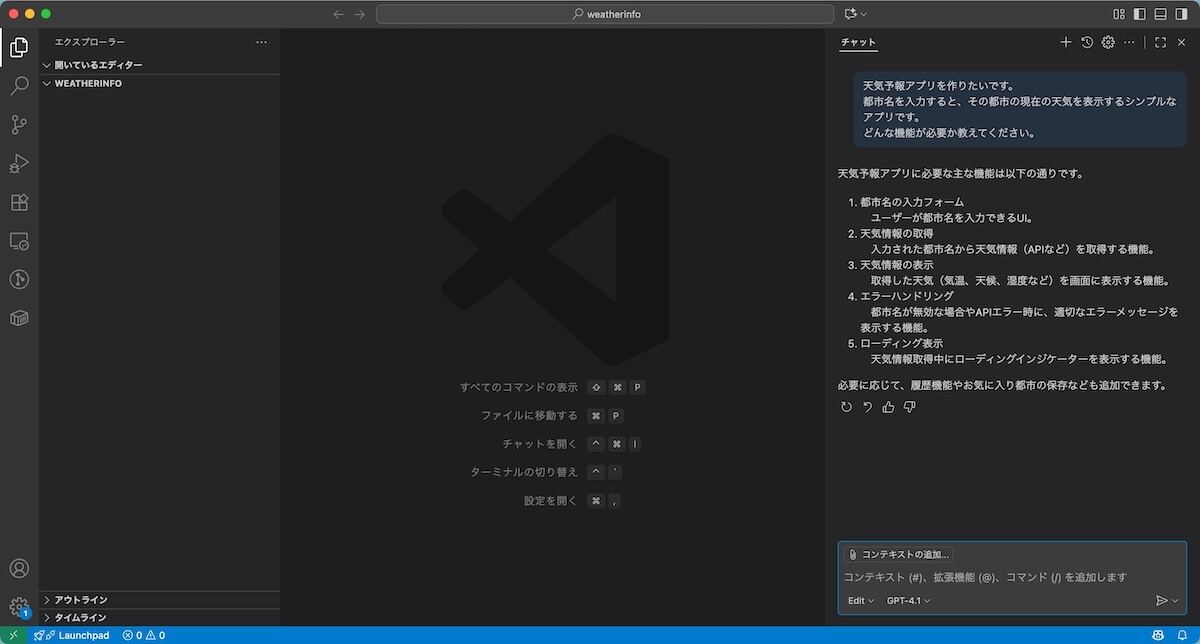The width and height of the screenshot is (1200, 644).
Task: Mark response as unhelpful thumbs down
Action: tap(909, 407)
